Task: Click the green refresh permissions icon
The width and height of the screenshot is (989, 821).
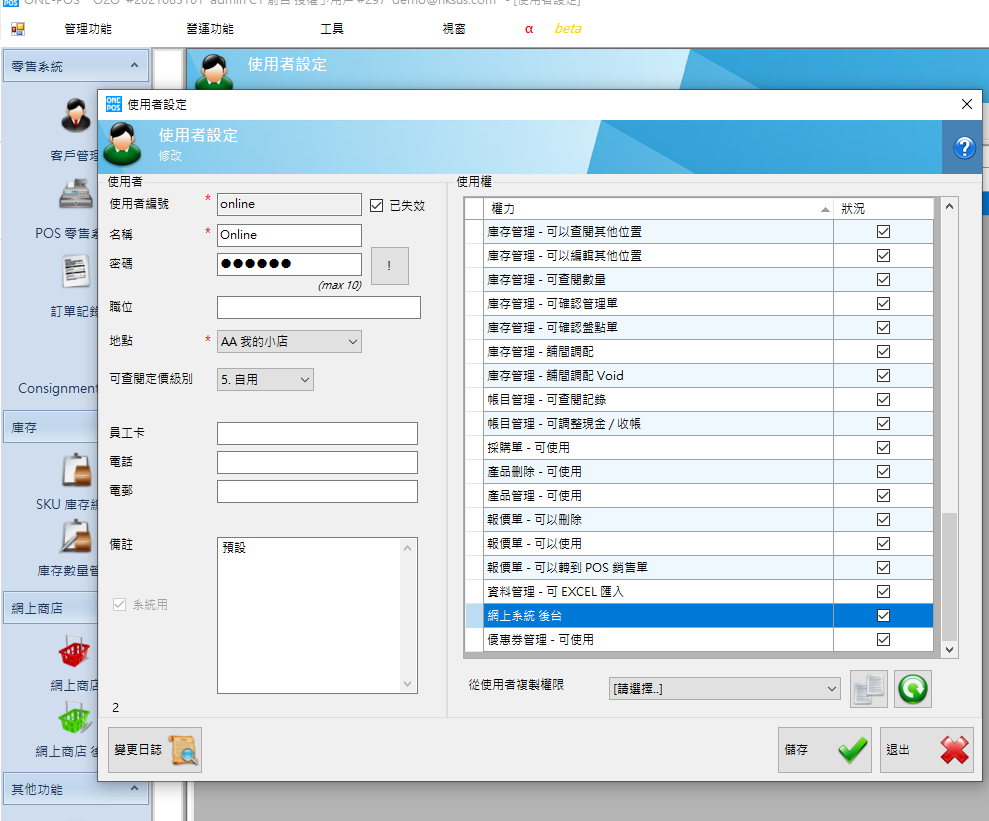Action: pyautogui.click(x=913, y=689)
